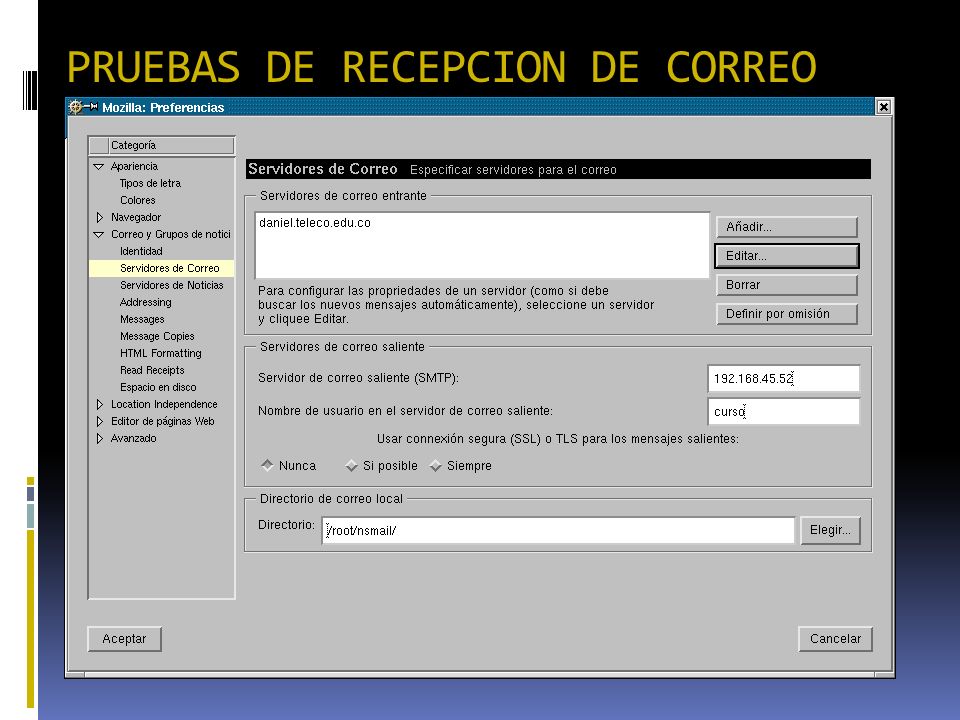The width and height of the screenshot is (960, 720).
Task: Open Addressing settings
Action: coord(146,302)
